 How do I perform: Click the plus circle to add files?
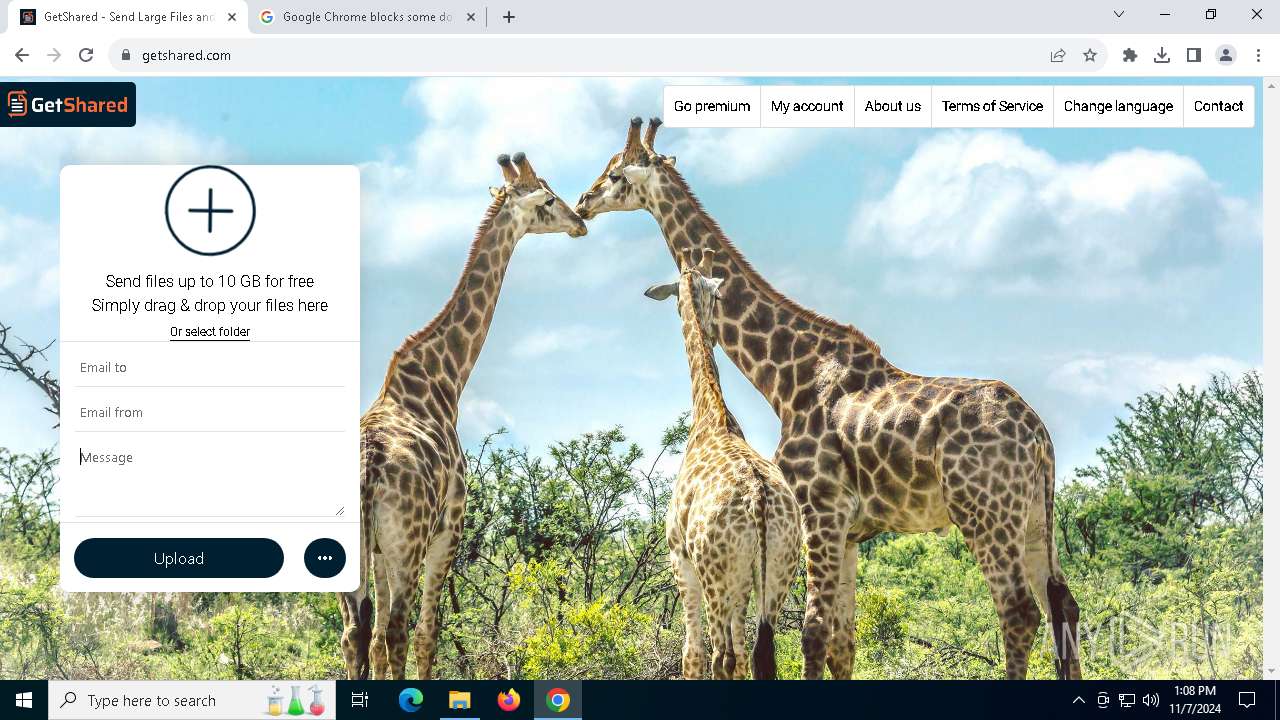pyautogui.click(x=210, y=211)
